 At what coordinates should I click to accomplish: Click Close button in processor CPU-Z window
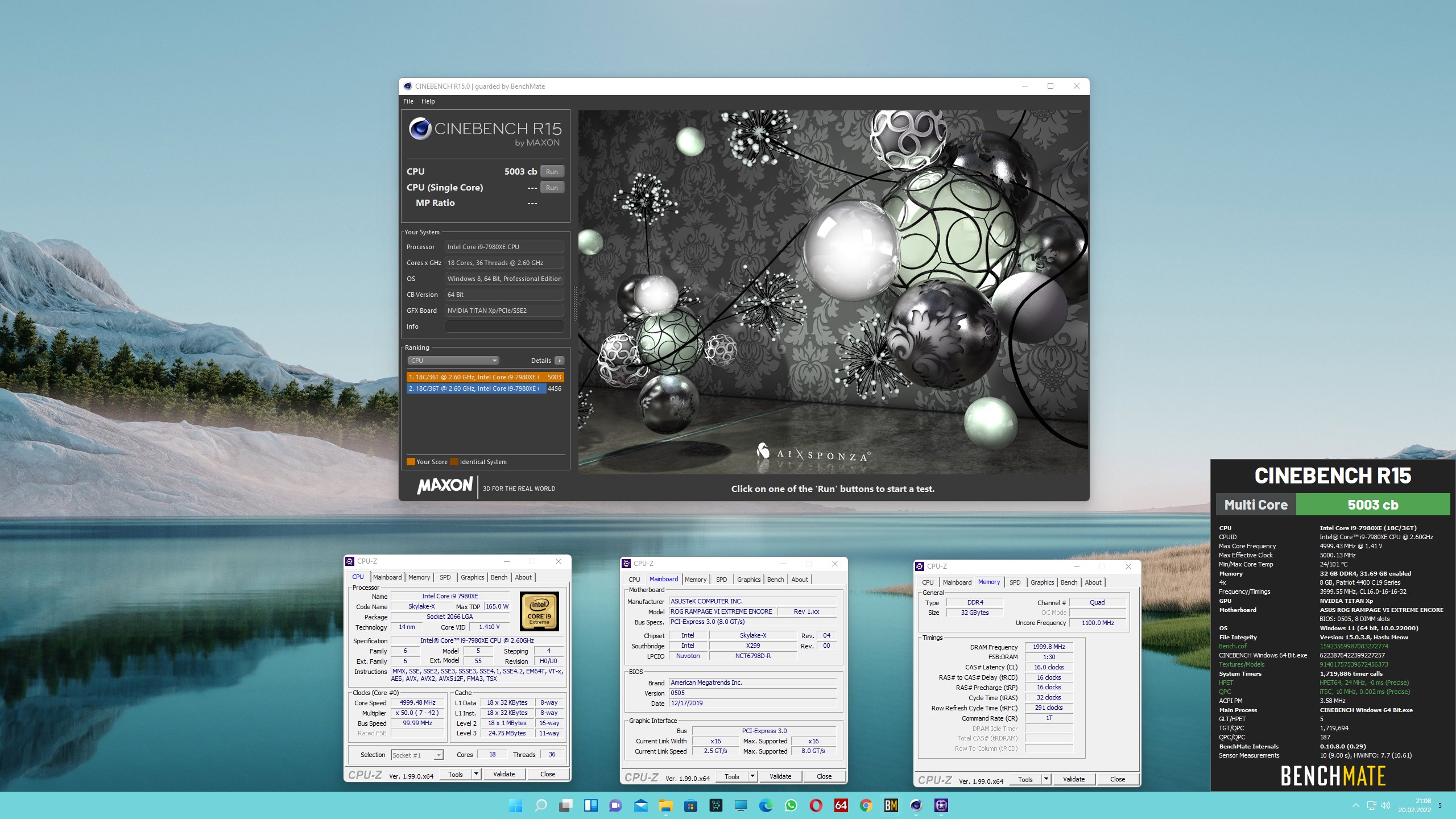point(548,774)
